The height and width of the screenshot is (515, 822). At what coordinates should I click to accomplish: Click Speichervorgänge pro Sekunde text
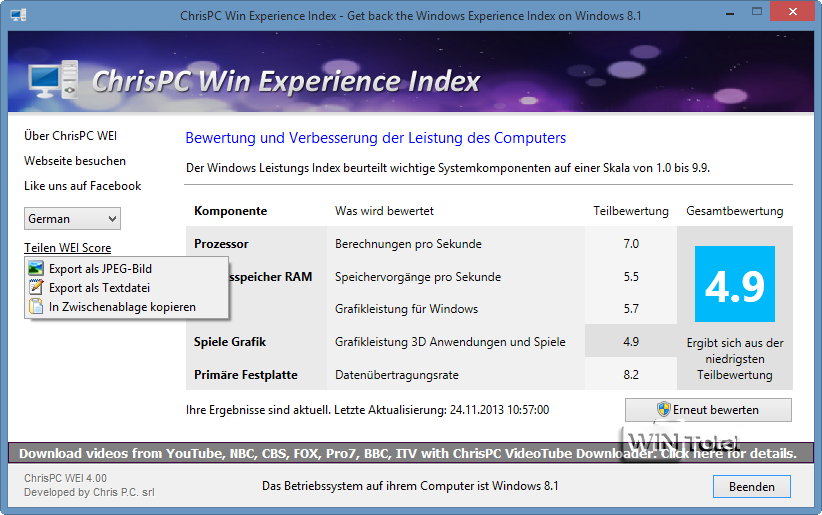pyautogui.click(x=418, y=277)
